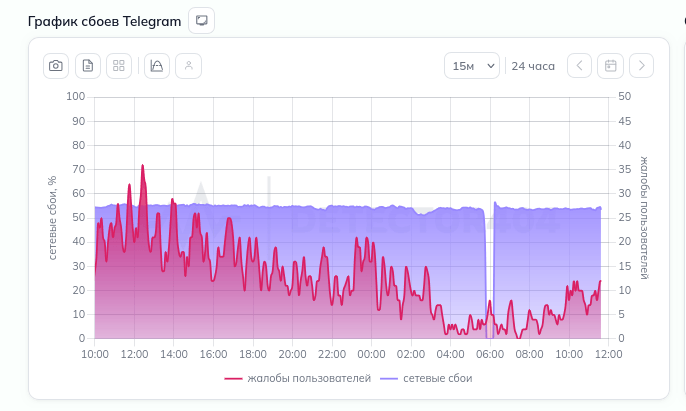The height and width of the screenshot is (411, 686).
Task: Click the 00:00 x-axis time label
Action: click(371, 354)
